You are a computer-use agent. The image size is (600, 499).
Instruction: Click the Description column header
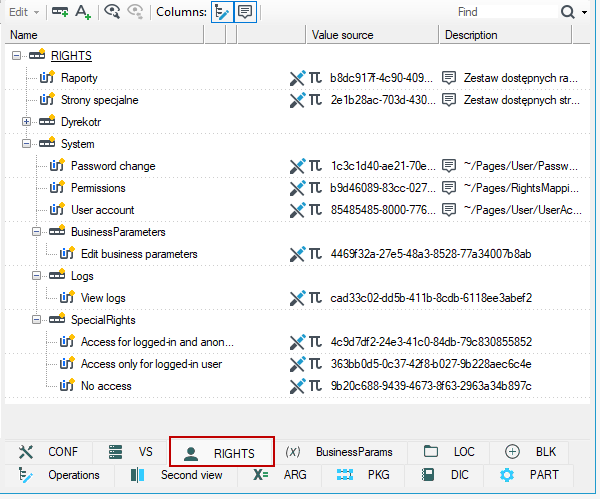click(505, 35)
